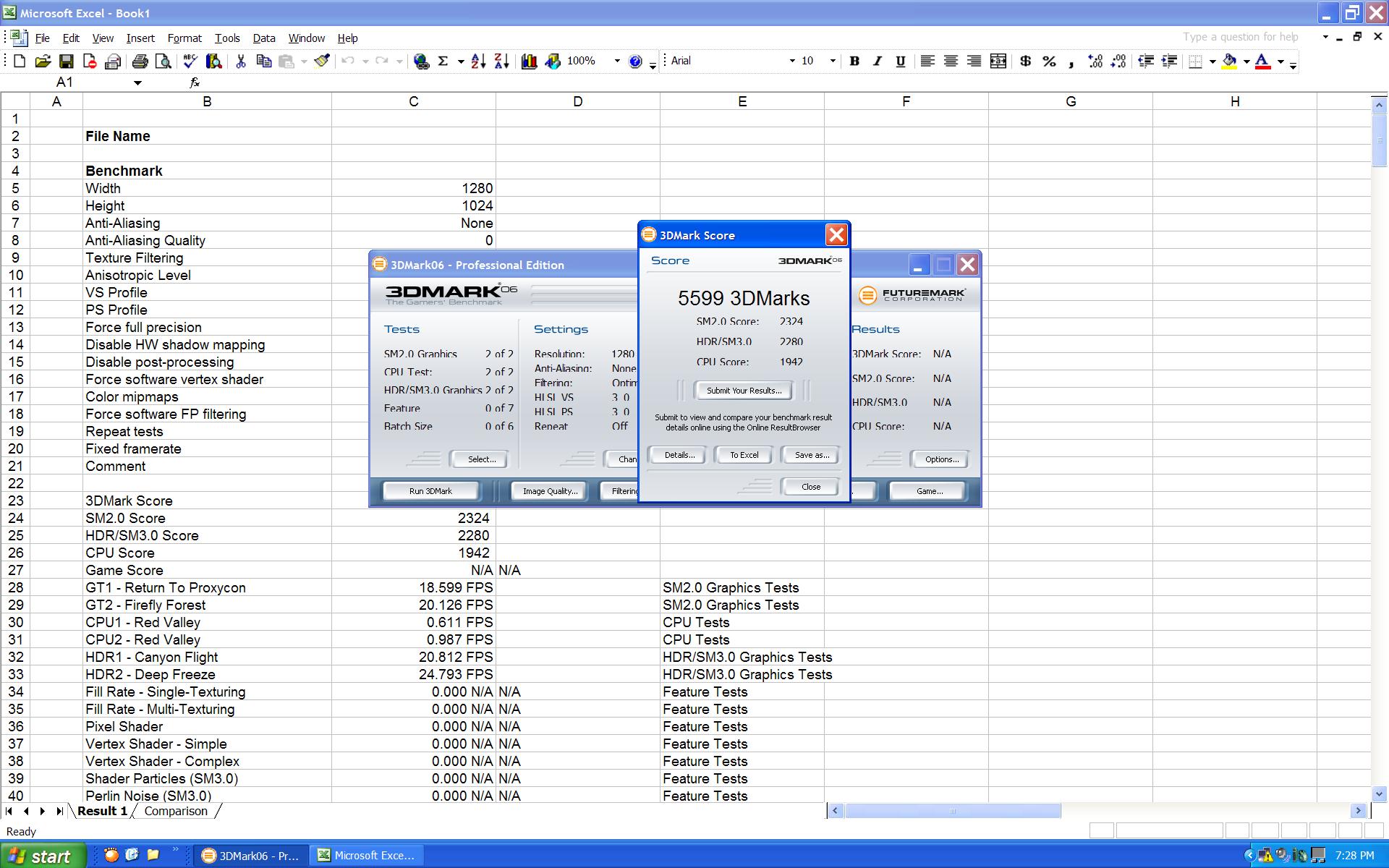Open the Format menu
The image size is (1389, 868).
coord(184,38)
